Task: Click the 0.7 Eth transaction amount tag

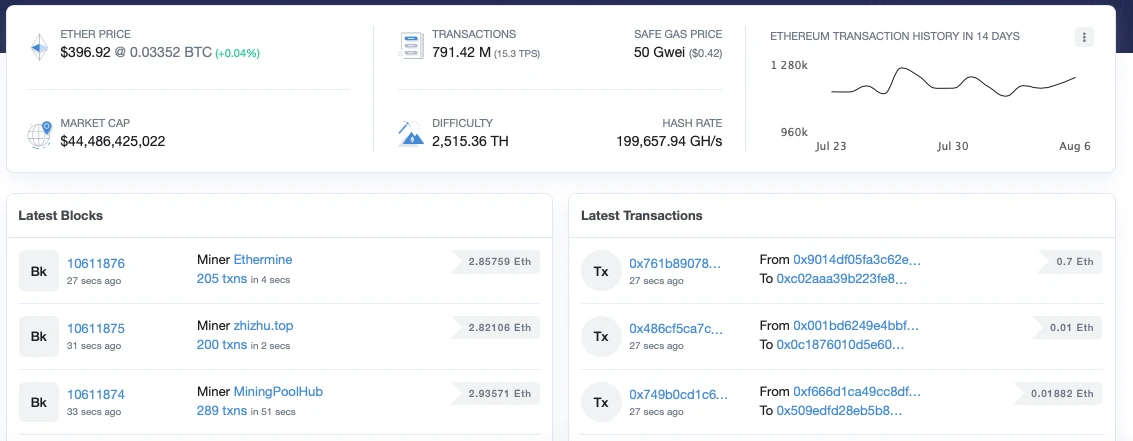Action: [1070, 262]
